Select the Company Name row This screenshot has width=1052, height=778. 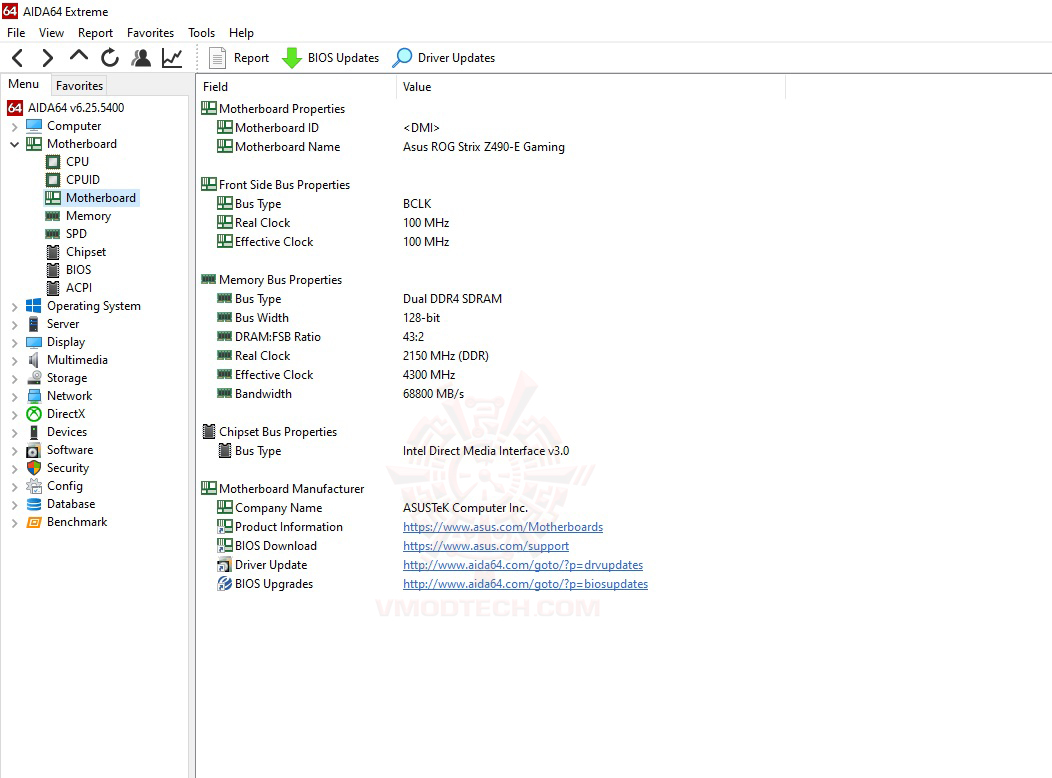pyautogui.click(x=372, y=508)
